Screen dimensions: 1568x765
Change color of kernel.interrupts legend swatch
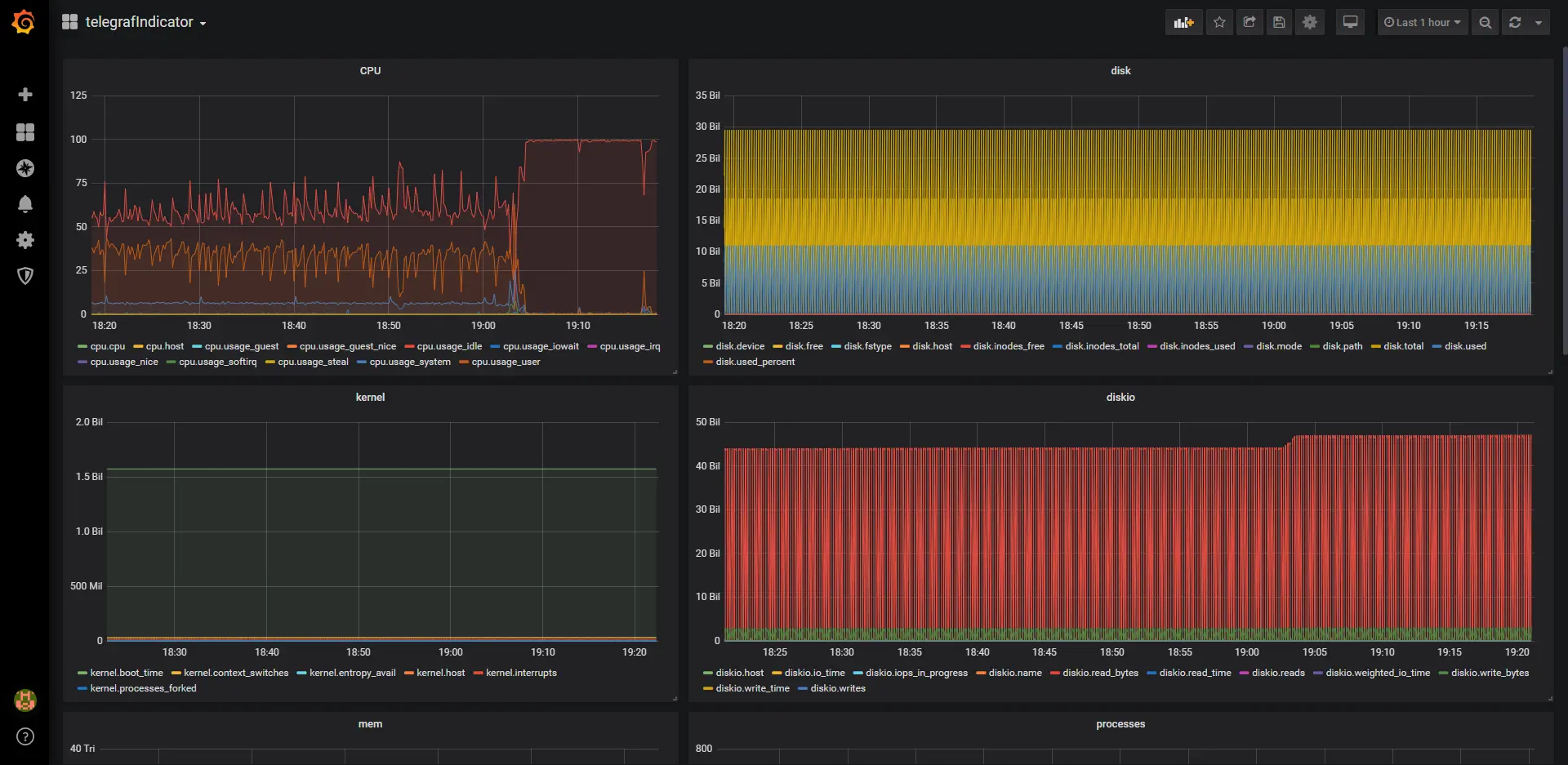pos(478,673)
